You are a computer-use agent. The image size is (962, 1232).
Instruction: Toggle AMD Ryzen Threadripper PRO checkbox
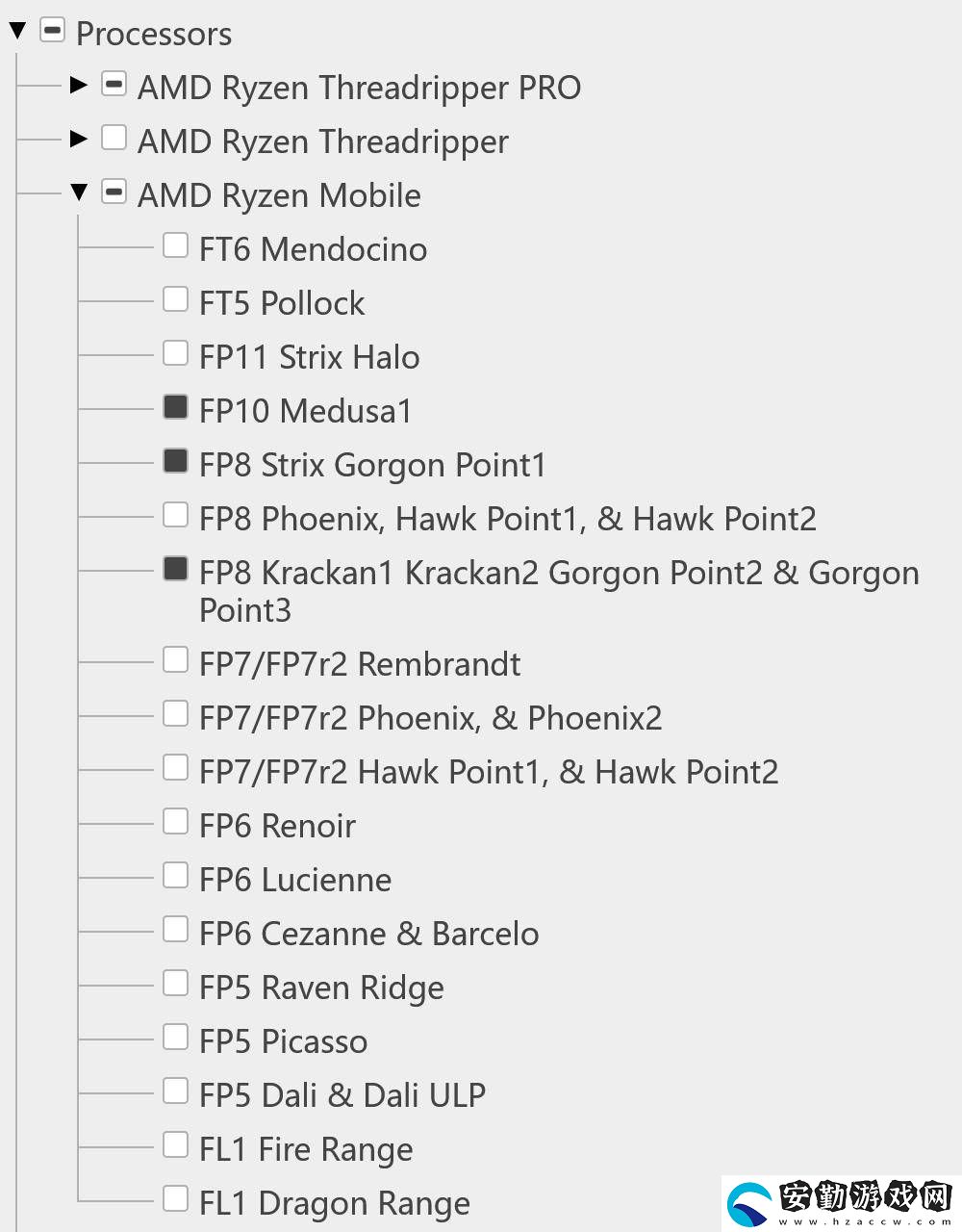(x=114, y=84)
